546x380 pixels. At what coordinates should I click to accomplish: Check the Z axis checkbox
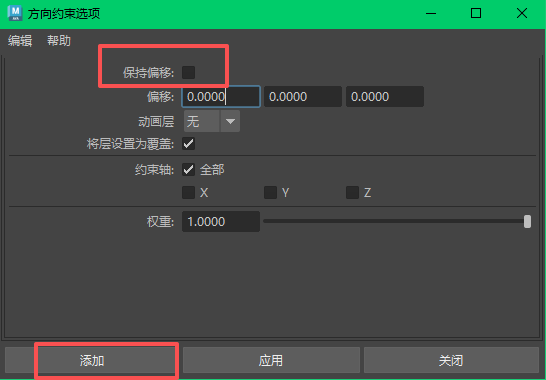click(352, 192)
